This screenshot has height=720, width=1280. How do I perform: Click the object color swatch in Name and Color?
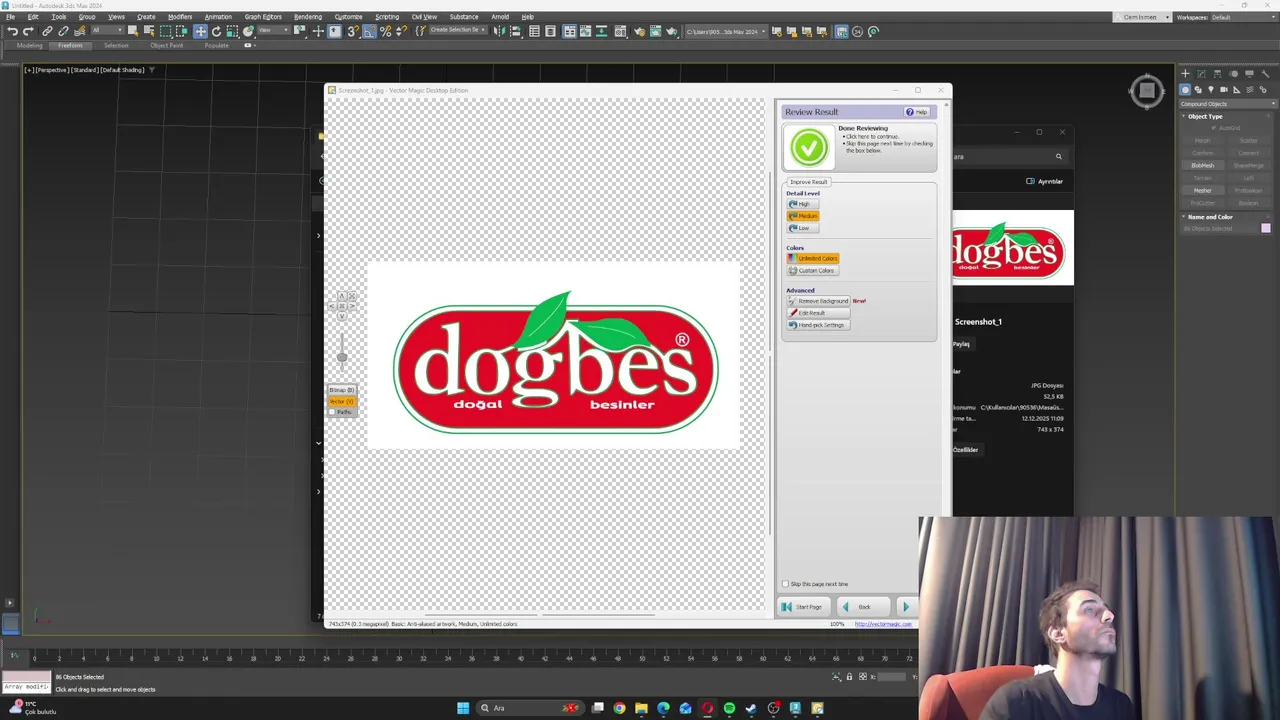pos(1265,229)
